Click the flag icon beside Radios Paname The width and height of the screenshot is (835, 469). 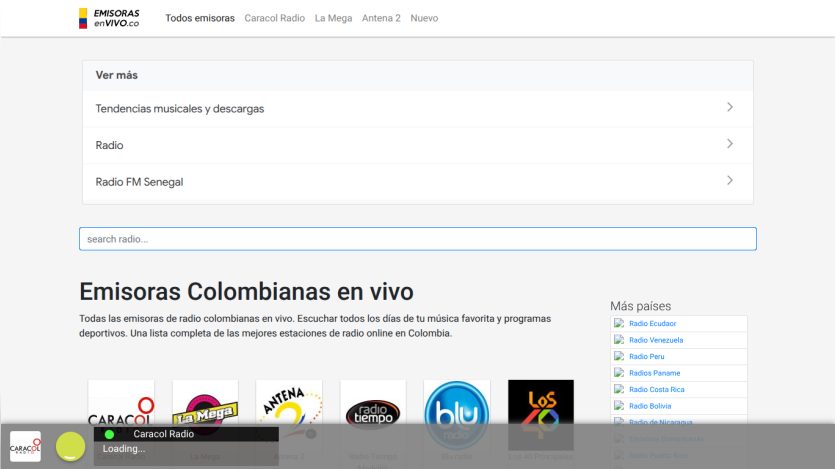point(619,373)
